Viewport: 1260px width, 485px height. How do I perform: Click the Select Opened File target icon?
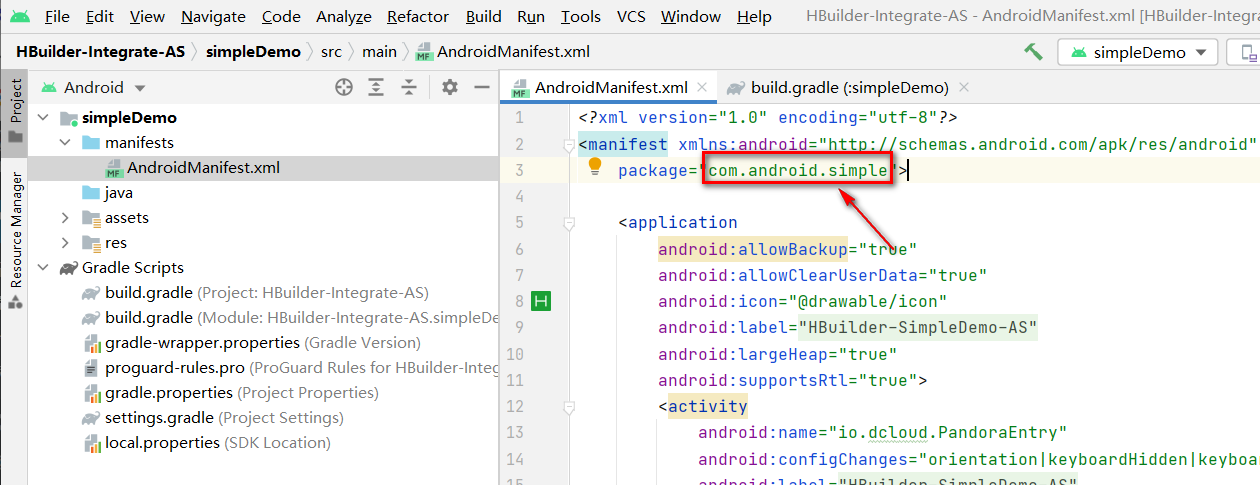[x=344, y=88]
